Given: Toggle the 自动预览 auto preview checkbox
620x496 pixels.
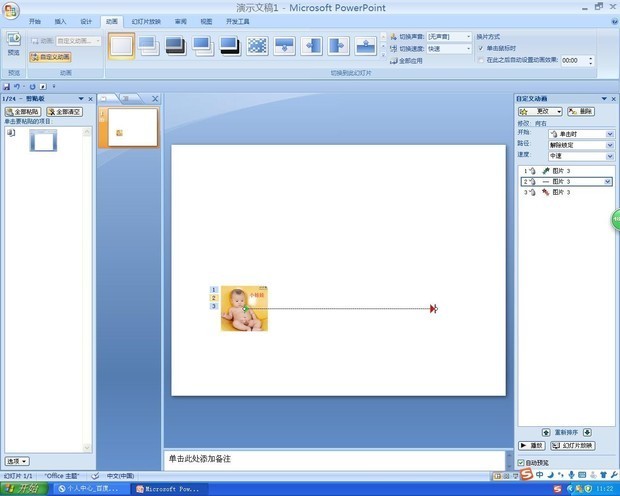Looking at the screenshot, I should (522, 462).
